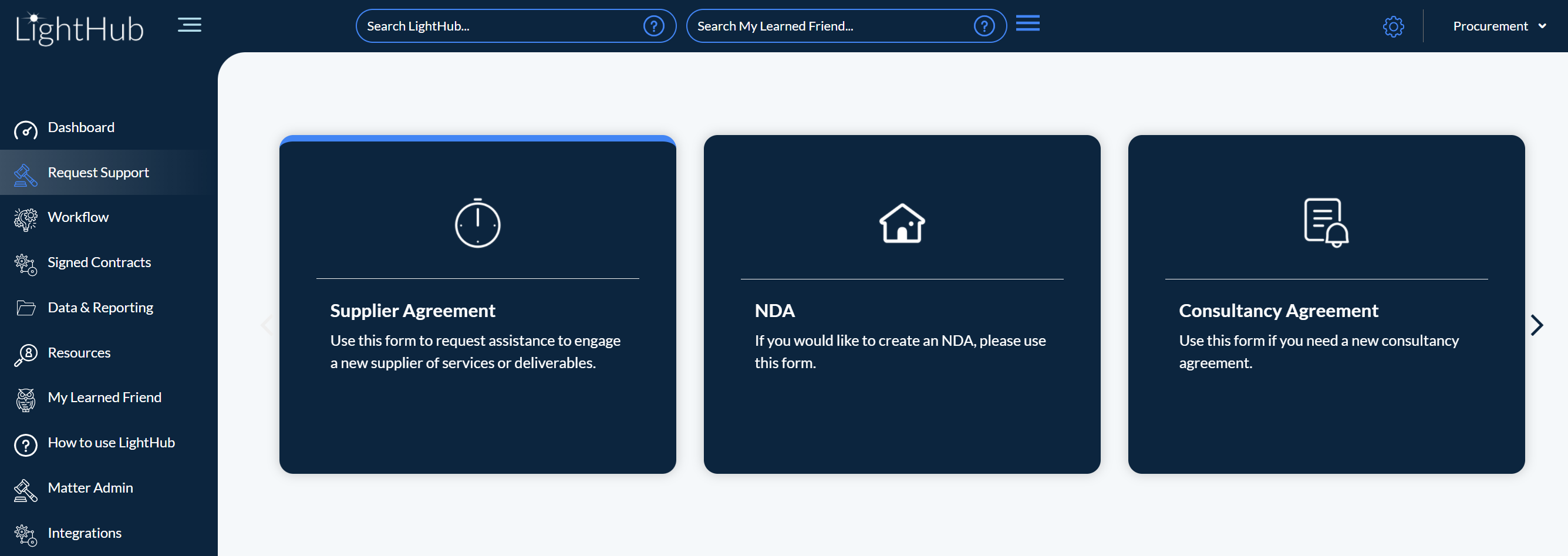Open the Dashboard from the sidebar
Viewport: 1568px width, 556px height.
click(x=81, y=127)
